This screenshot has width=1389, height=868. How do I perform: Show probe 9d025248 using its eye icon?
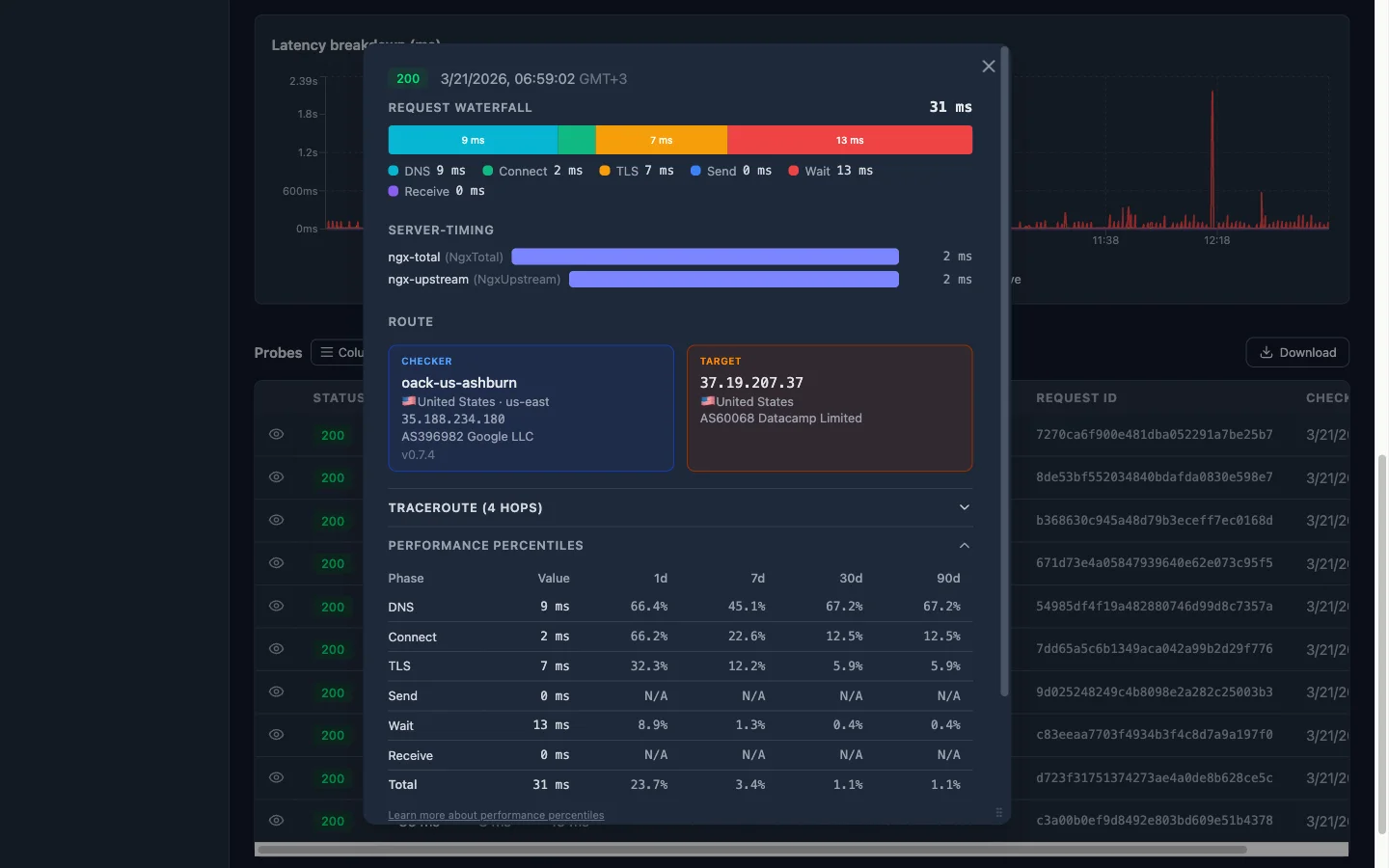[276, 692]
